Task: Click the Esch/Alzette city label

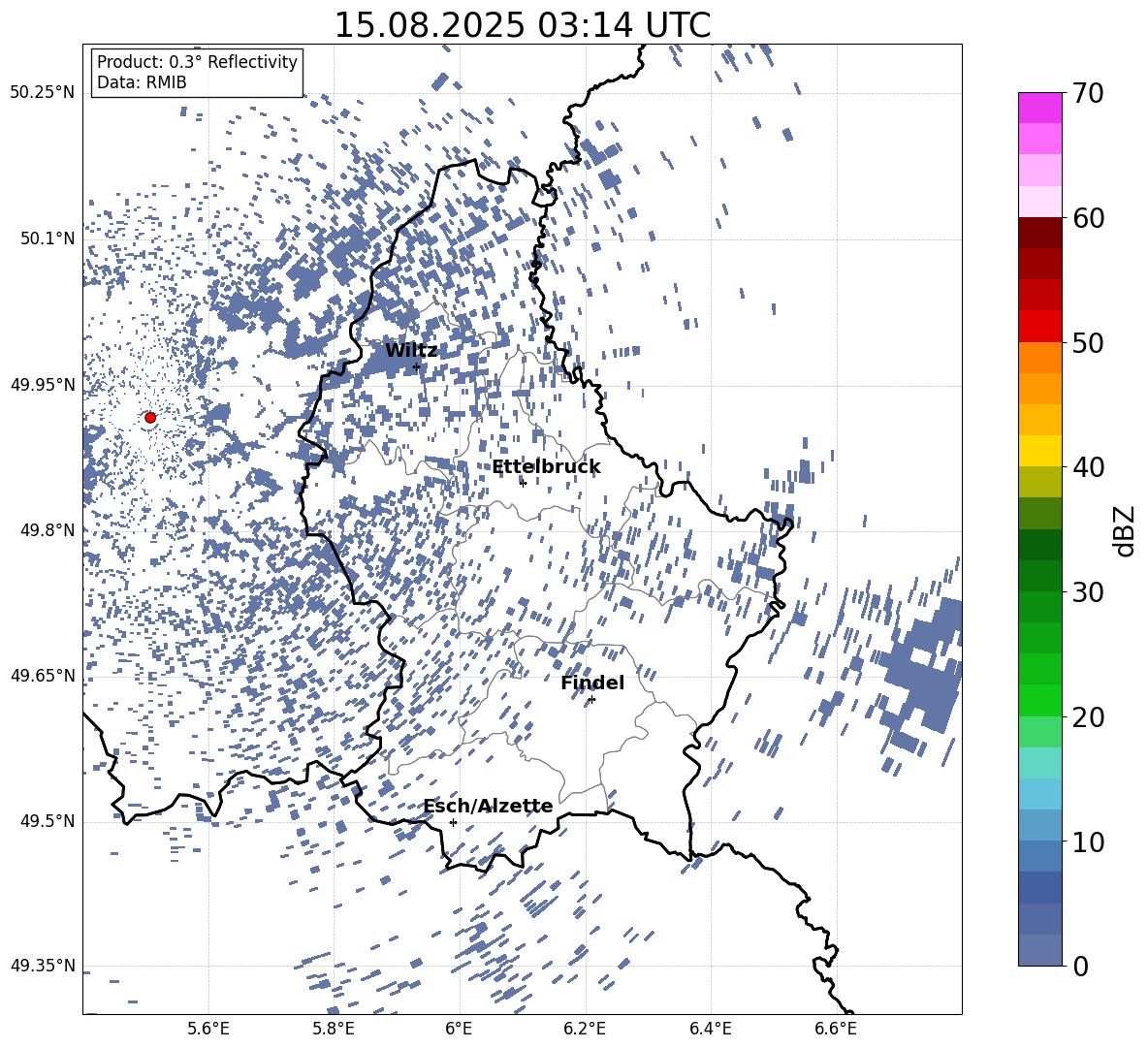Action: (488, 807)
